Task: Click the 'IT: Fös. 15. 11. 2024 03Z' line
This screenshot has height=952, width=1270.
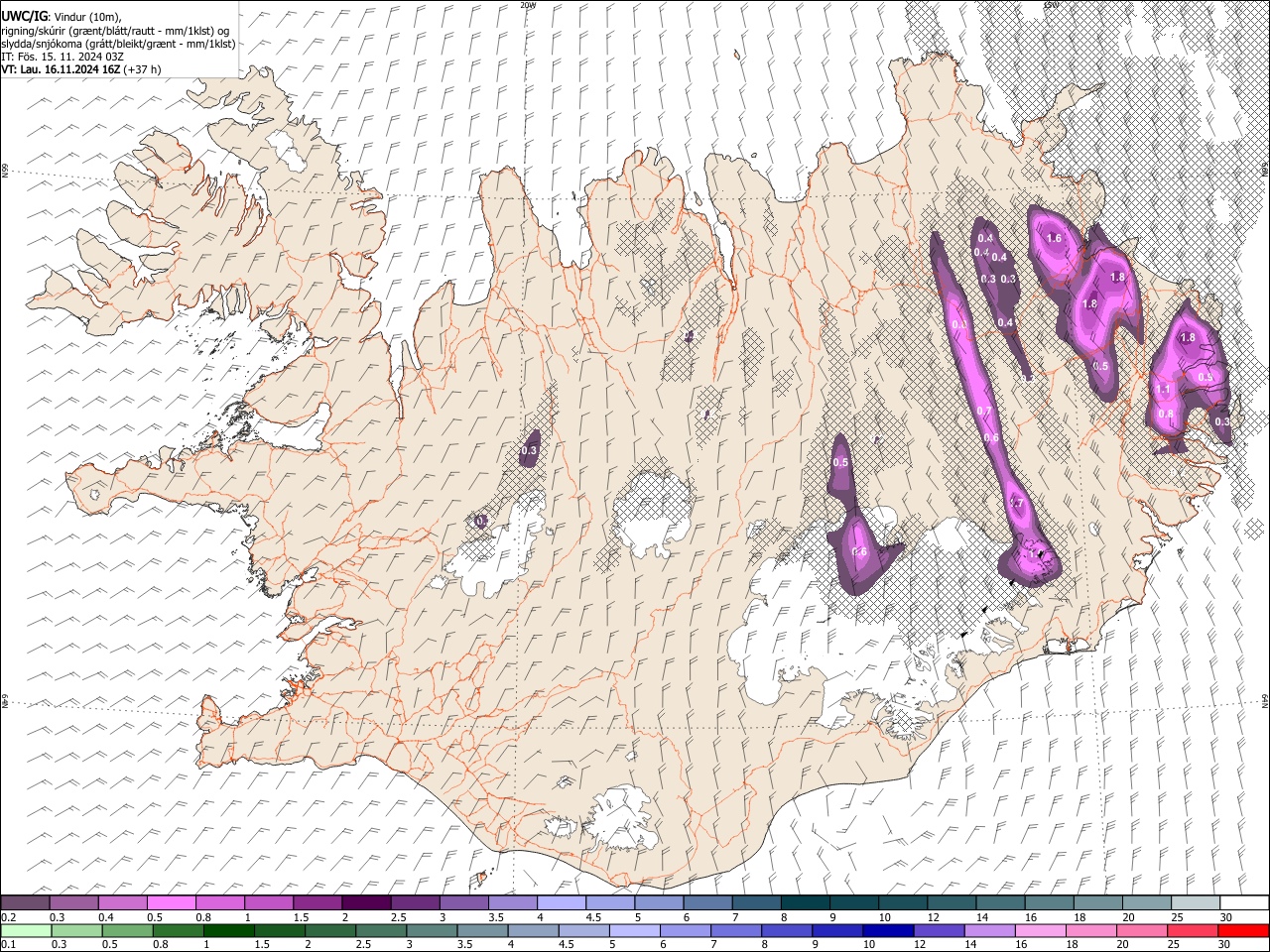Action: [63, 57]
